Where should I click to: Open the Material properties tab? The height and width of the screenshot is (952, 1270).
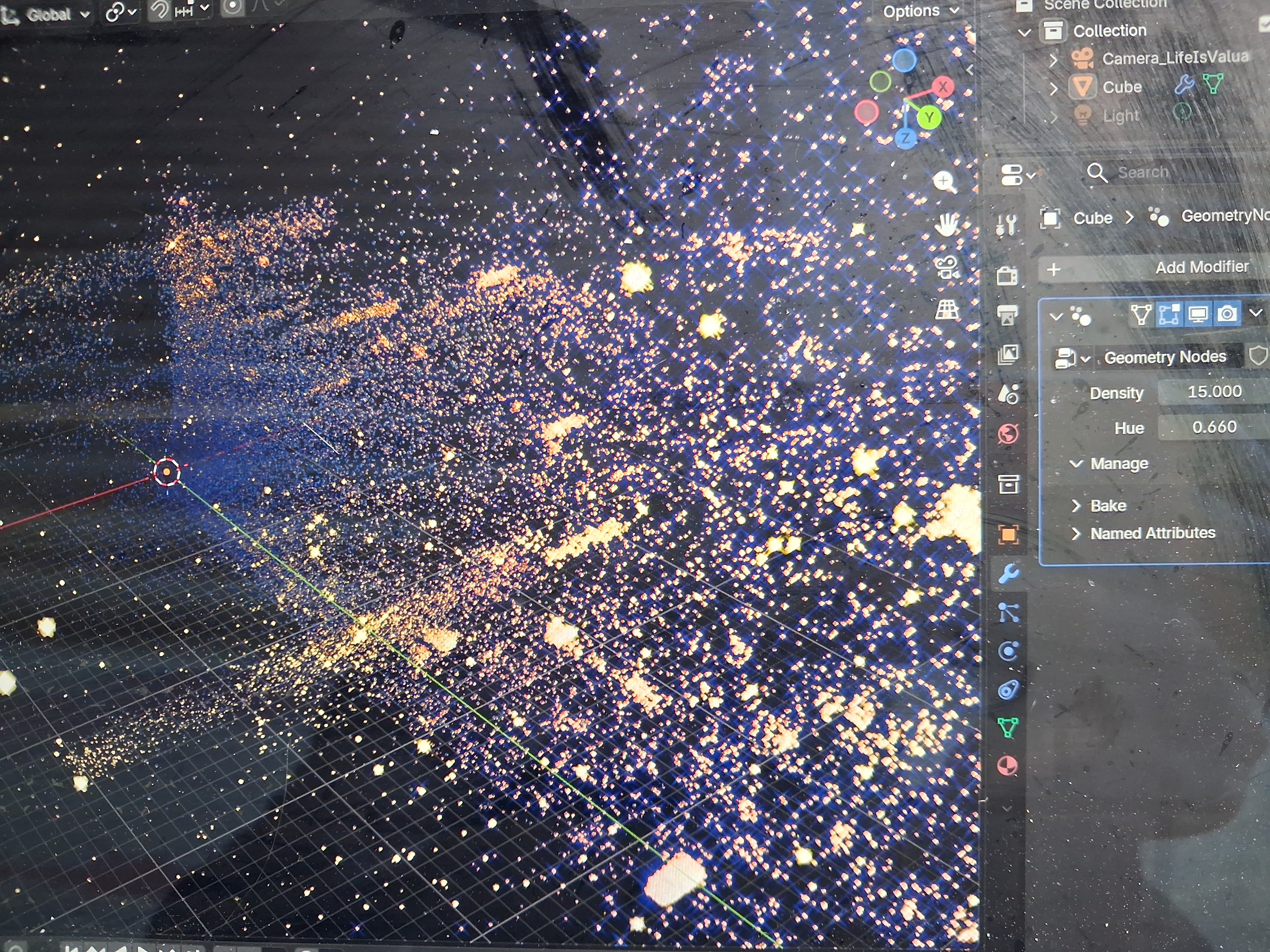(x=1008, y=766)
